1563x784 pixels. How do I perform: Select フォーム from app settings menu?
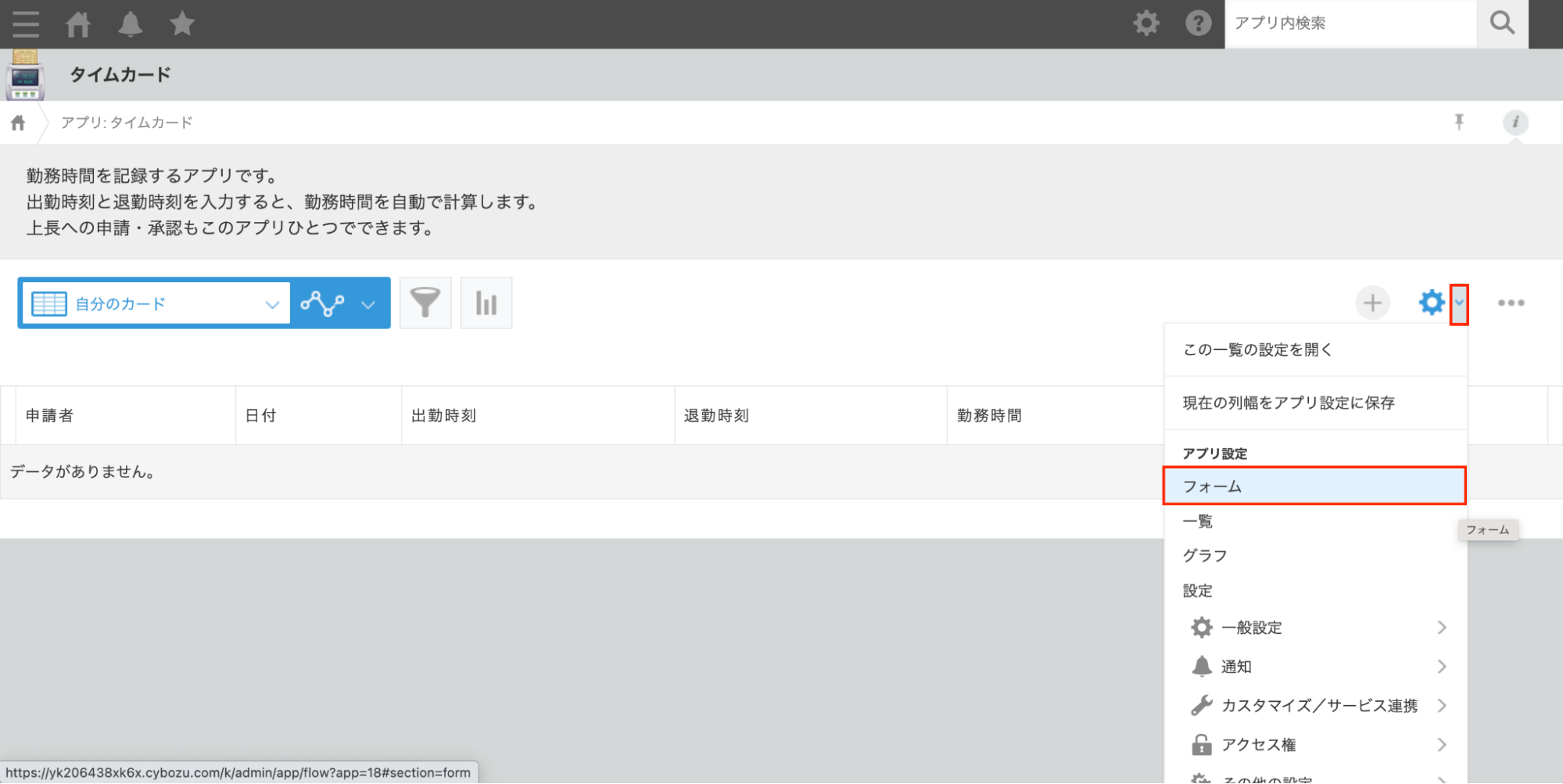click(x=1314, y=486)
